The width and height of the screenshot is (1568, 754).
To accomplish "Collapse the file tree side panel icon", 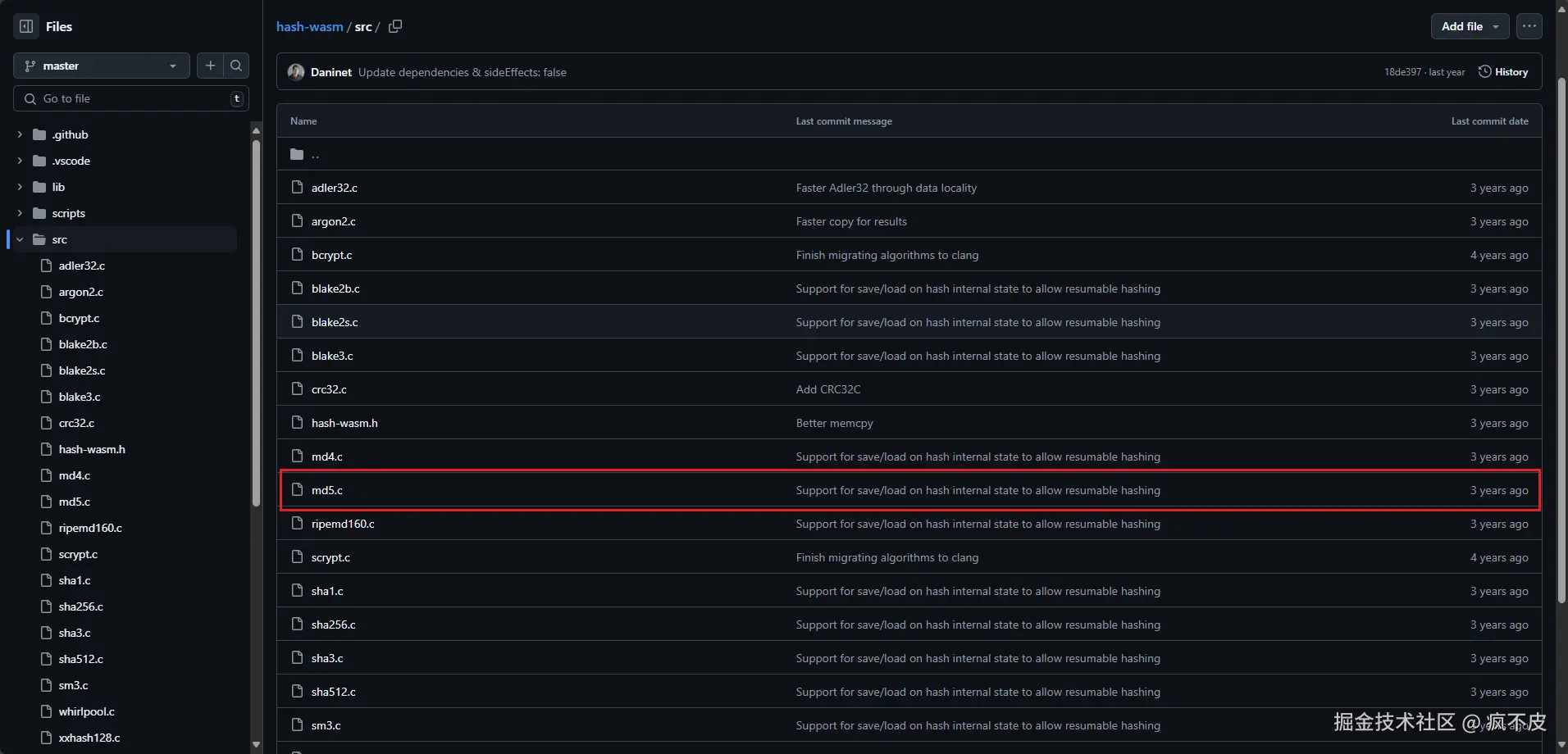I will pyautogui.click(x=26, y=26).
